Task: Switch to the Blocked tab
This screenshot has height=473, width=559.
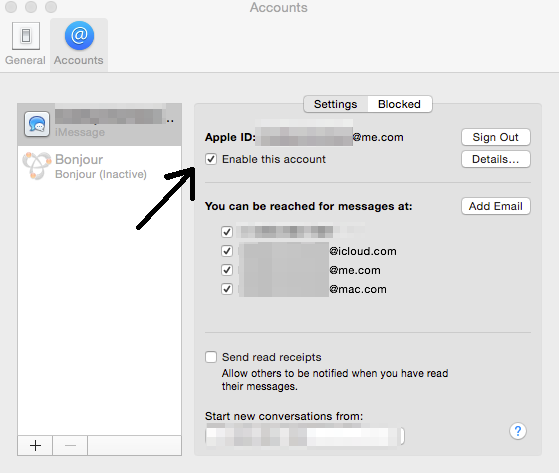Action: [x=399, y=104]
